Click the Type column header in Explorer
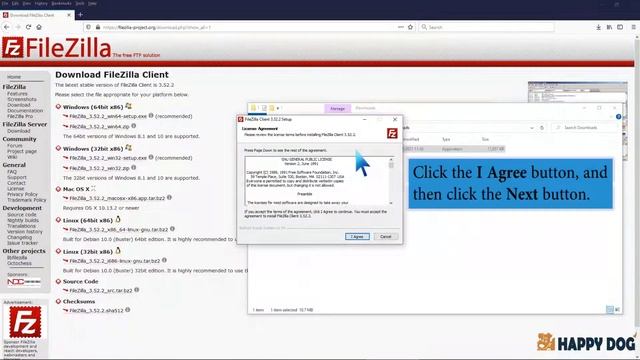Image resolution: width=640 pixels, height=360 pixels. 446,139
